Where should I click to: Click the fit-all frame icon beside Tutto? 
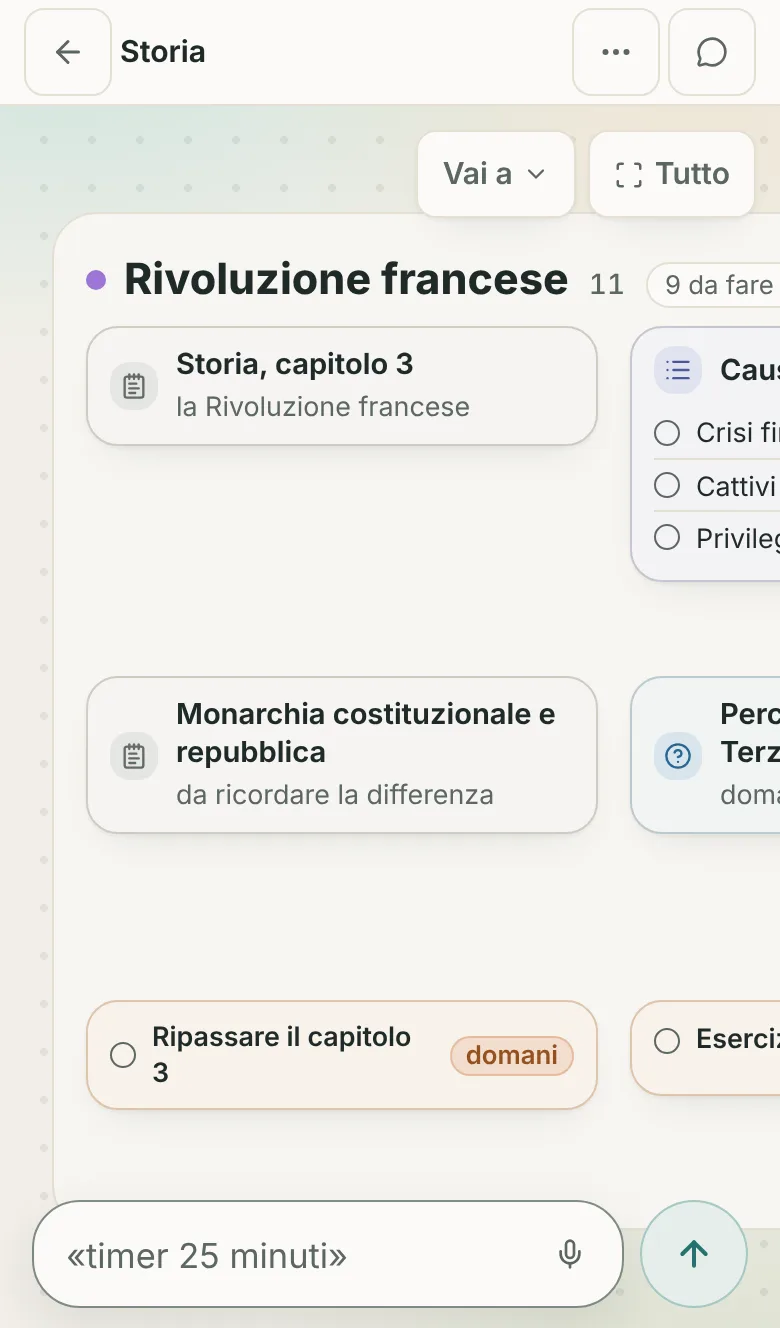[x=629, y=175]
